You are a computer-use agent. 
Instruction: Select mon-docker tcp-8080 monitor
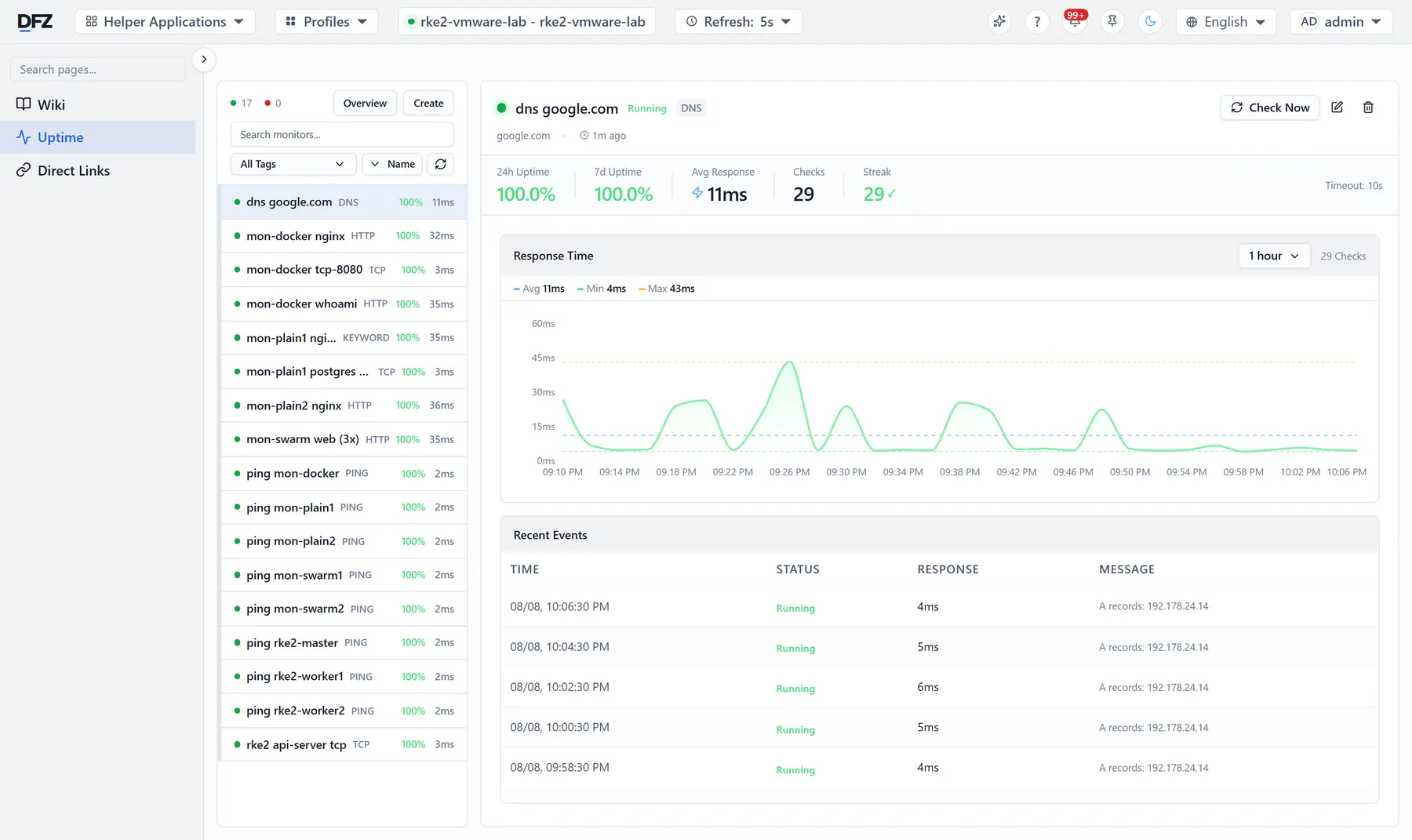pos(343,270)
